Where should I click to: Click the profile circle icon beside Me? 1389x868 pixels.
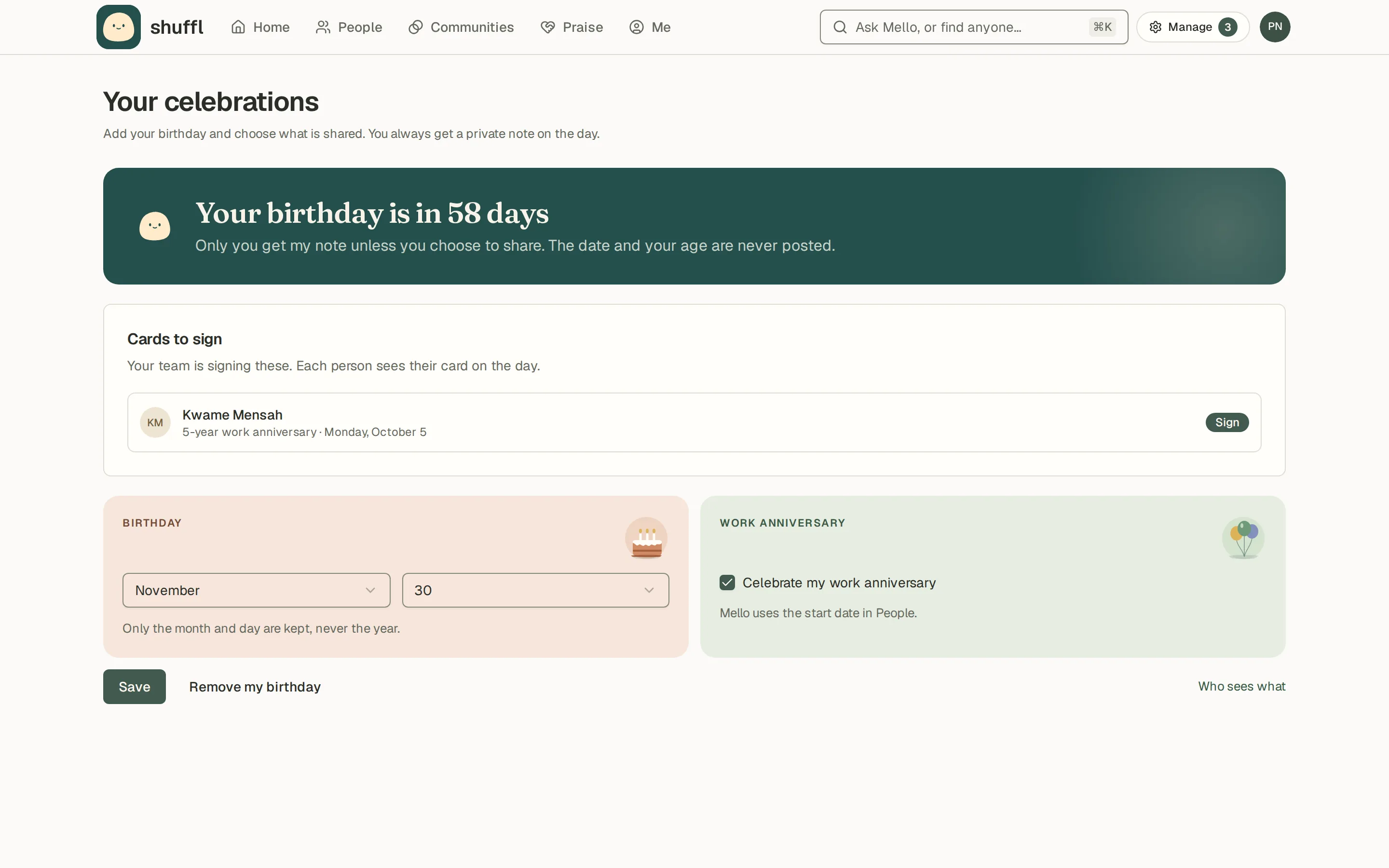click(x=637, y=27)
